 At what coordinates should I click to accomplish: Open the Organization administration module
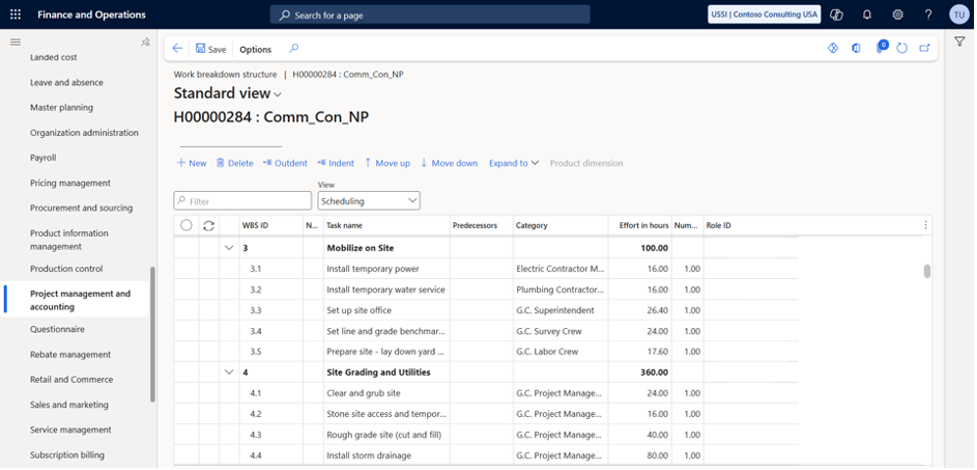pos(84,133)
